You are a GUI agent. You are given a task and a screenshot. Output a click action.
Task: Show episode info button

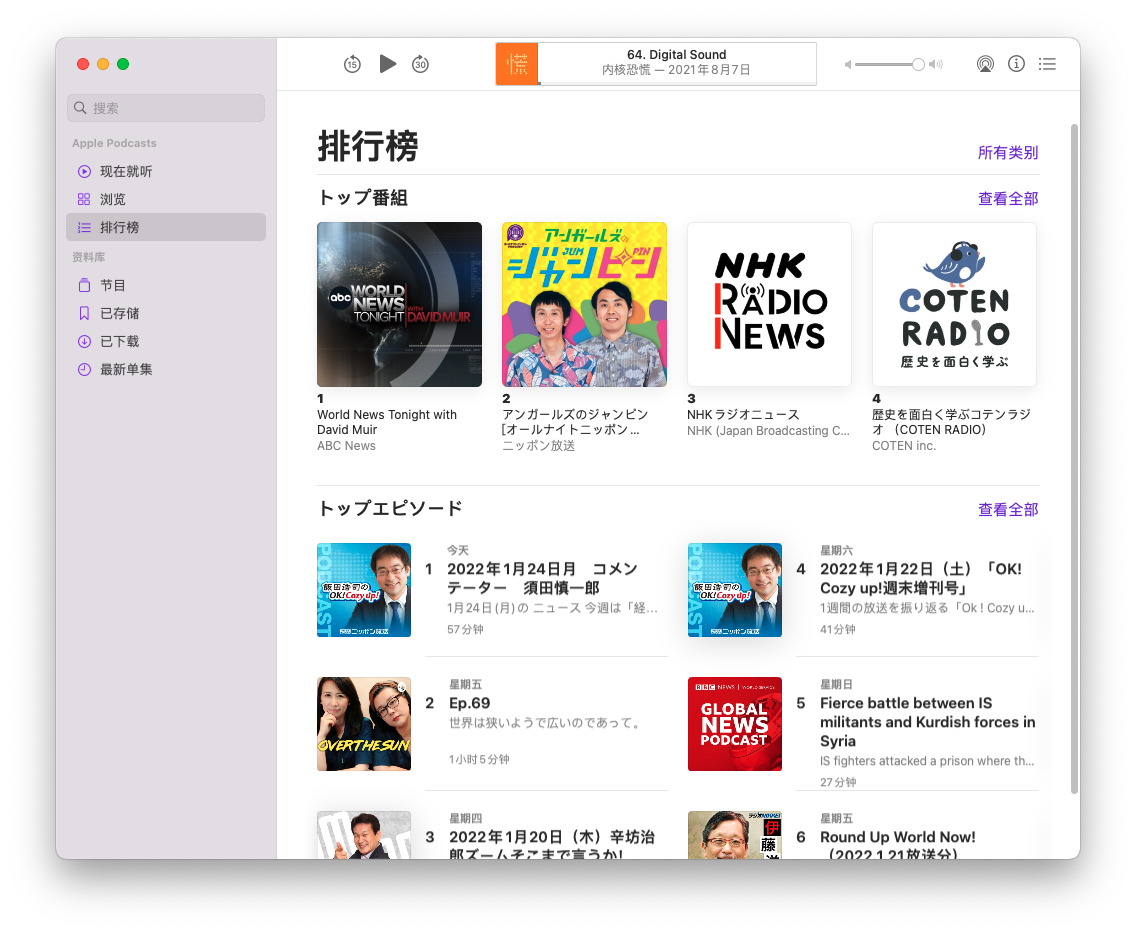pos(1016,64)
